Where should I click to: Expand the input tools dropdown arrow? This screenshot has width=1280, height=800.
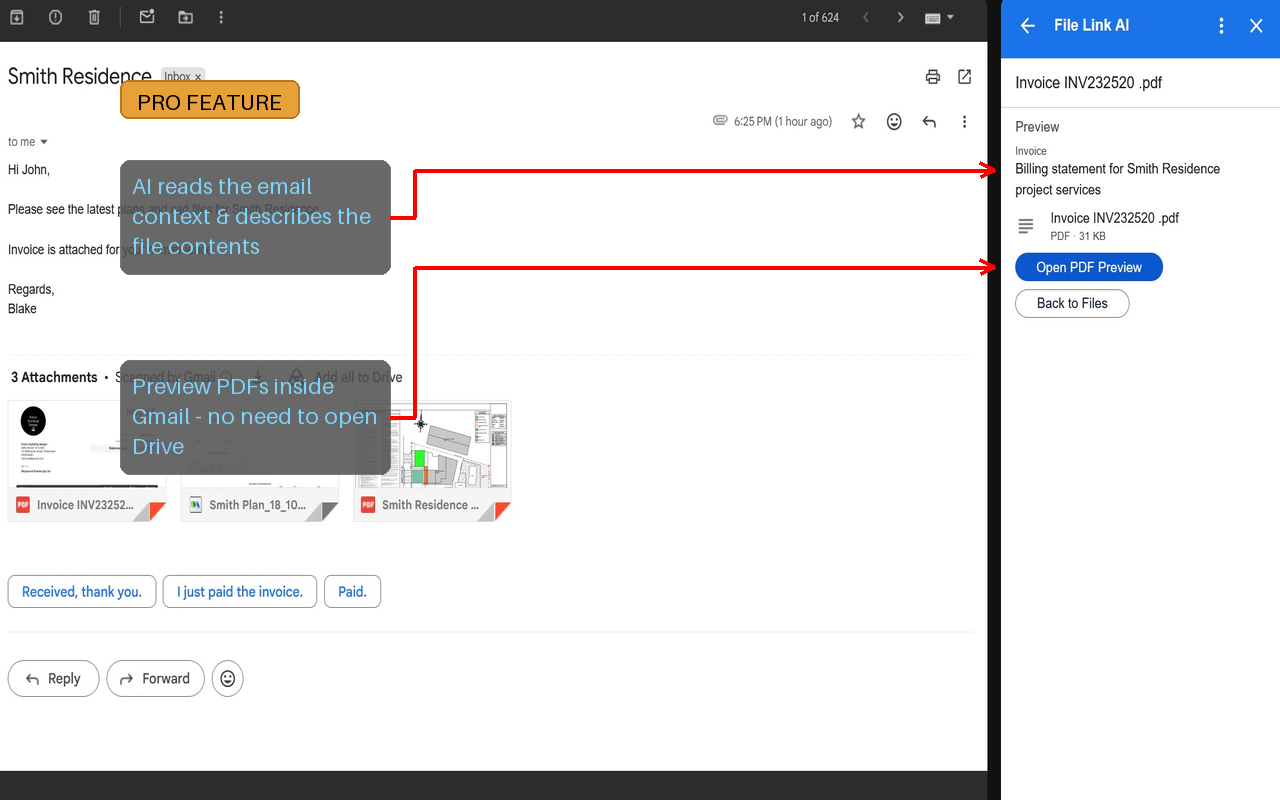pyautogui.click(x=950, y=17)
